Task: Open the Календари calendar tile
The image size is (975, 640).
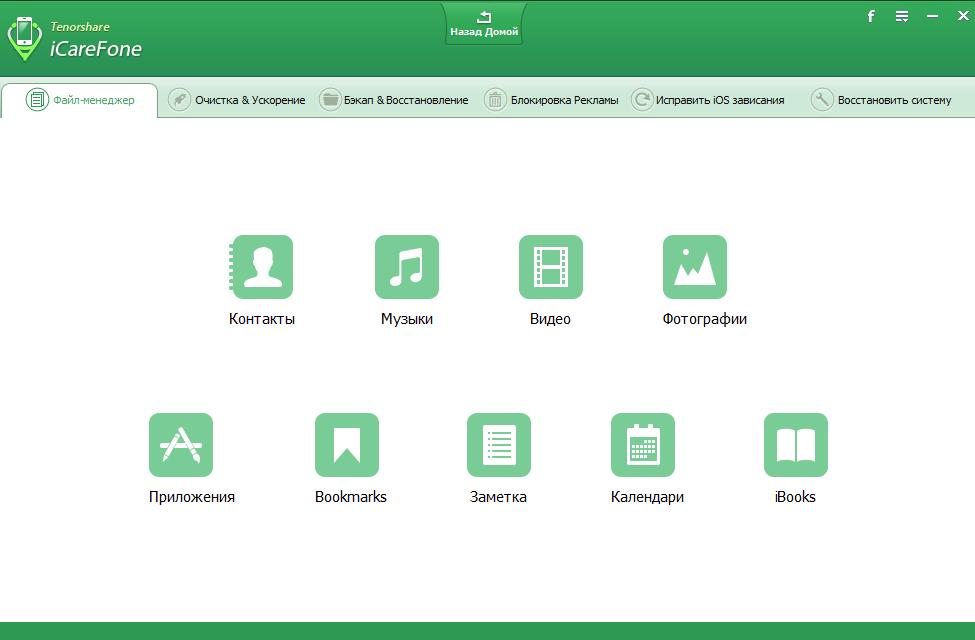Action: [x=643, y=445]
